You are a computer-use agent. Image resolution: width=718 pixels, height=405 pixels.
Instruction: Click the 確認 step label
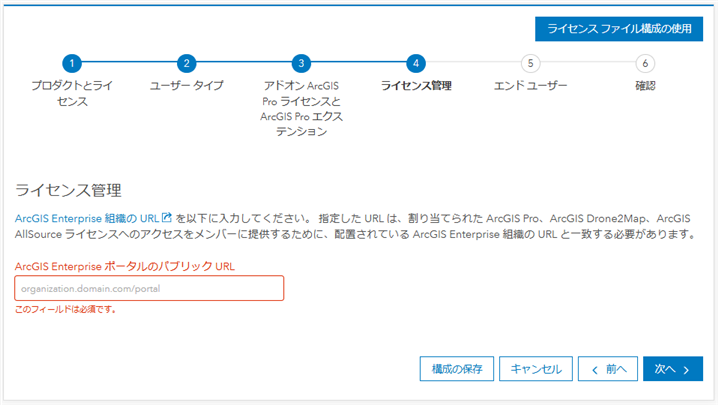point(645,85)
